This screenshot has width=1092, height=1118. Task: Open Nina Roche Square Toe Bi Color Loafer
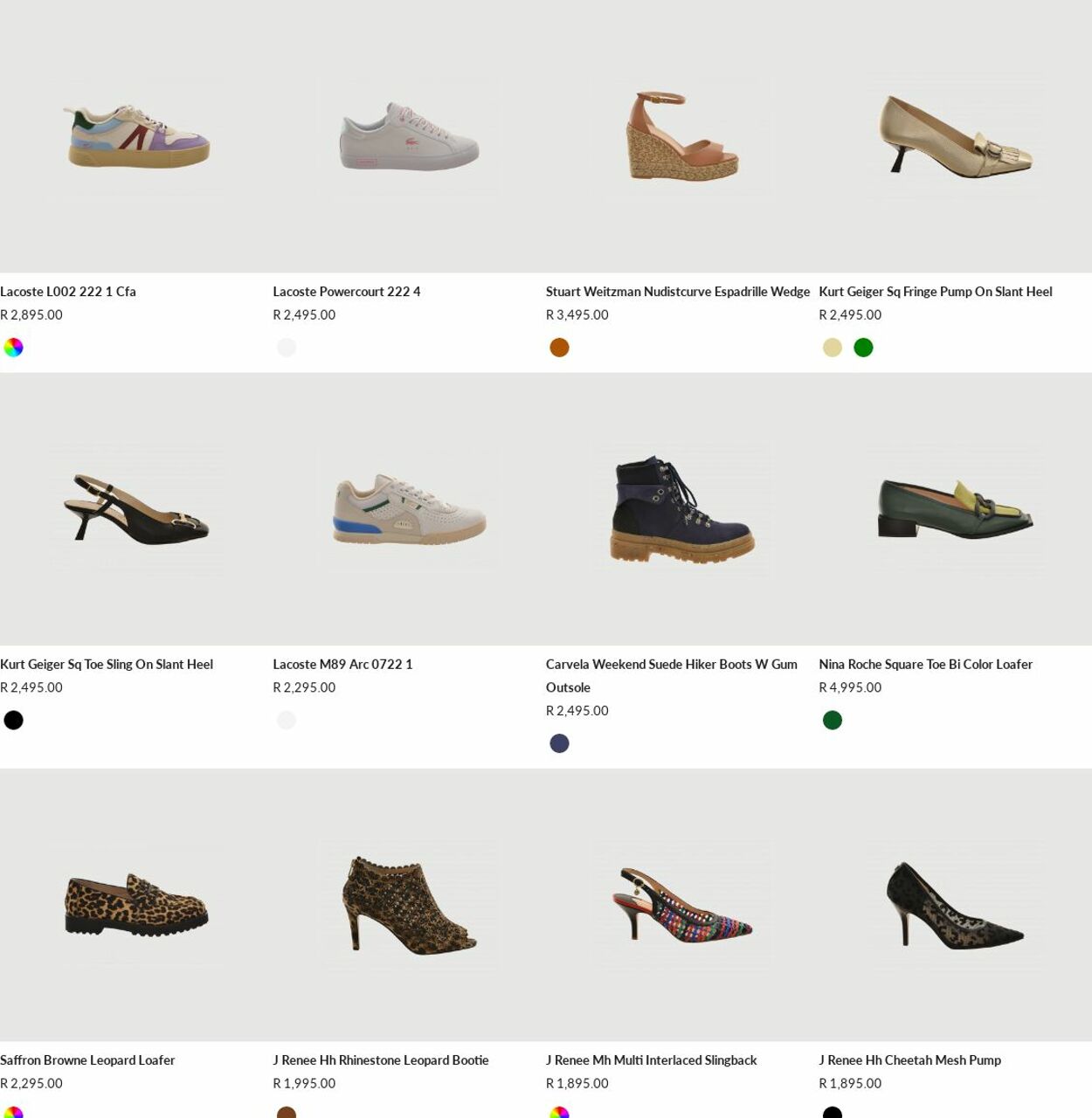(926, 665)
